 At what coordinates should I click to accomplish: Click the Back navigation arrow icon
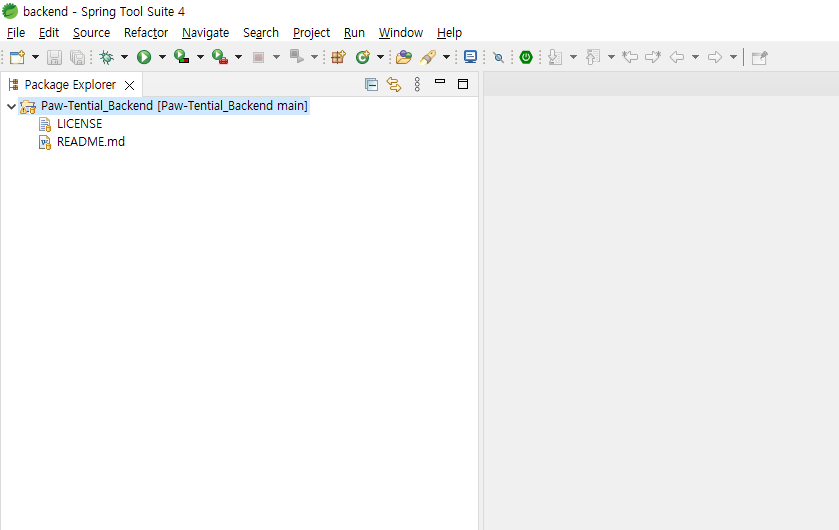click(677, 57)
